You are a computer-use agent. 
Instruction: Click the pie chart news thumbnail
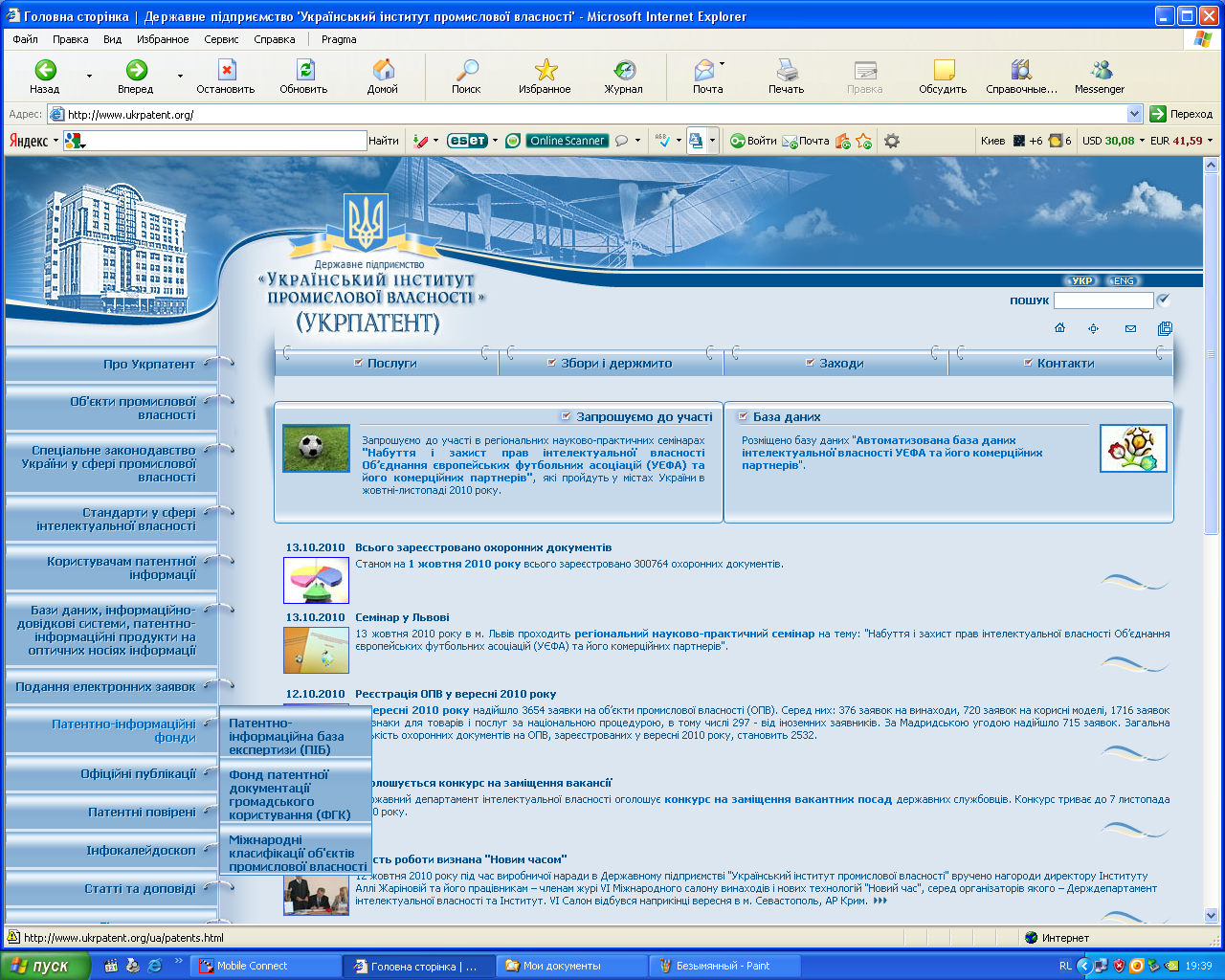(317, 580)
